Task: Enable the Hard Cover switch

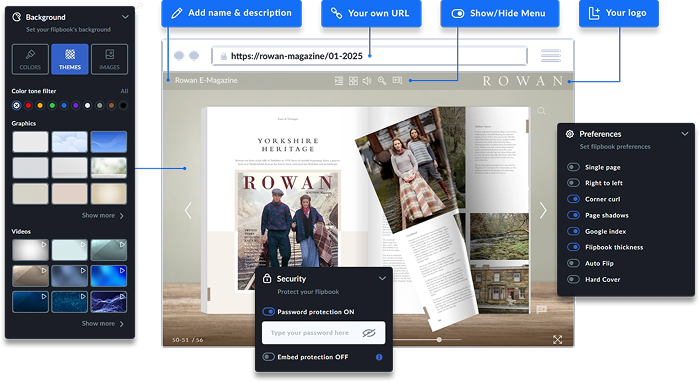Action: [x=573, y=279]
